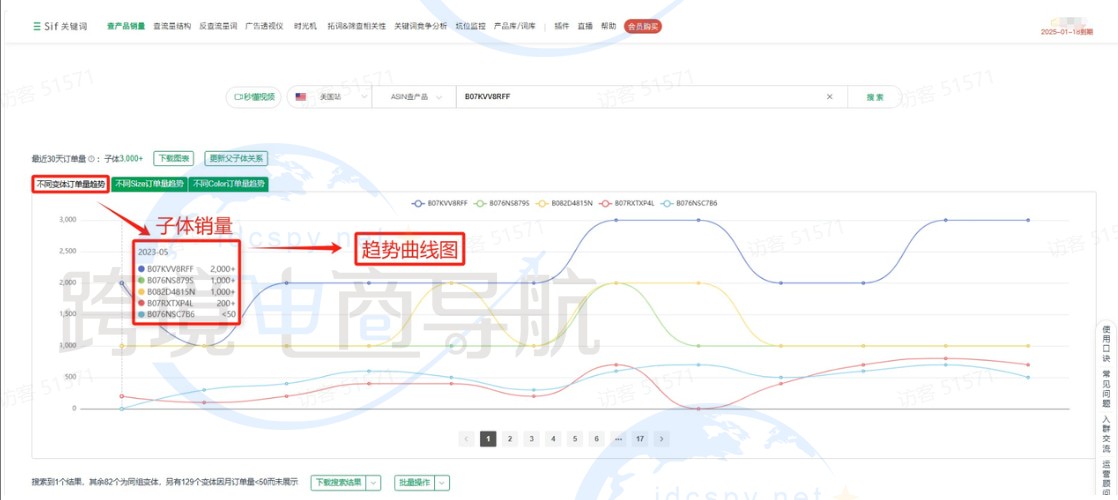Image resolution: width=1118 pixels, height=500 pixels.
Task: Open 使用口诀 in the right sidebar
Action: coord(1105,342)
